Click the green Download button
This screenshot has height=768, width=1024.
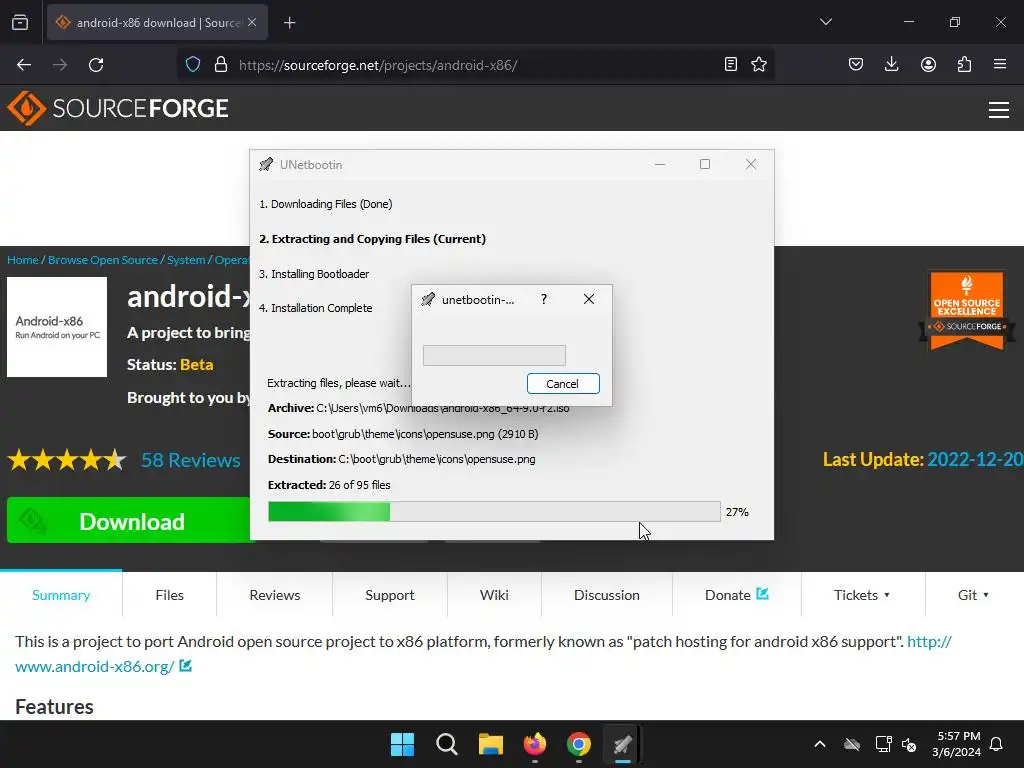click(x=129, y=520)
